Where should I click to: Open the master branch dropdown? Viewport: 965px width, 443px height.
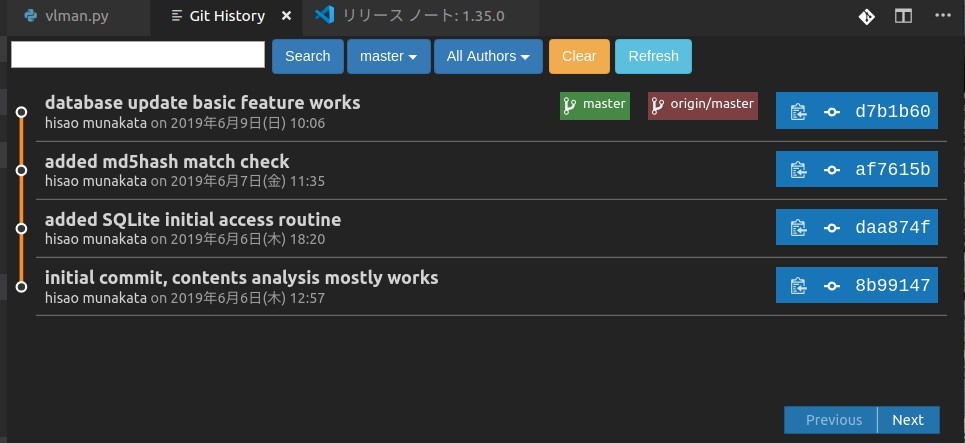click(388, 56)
